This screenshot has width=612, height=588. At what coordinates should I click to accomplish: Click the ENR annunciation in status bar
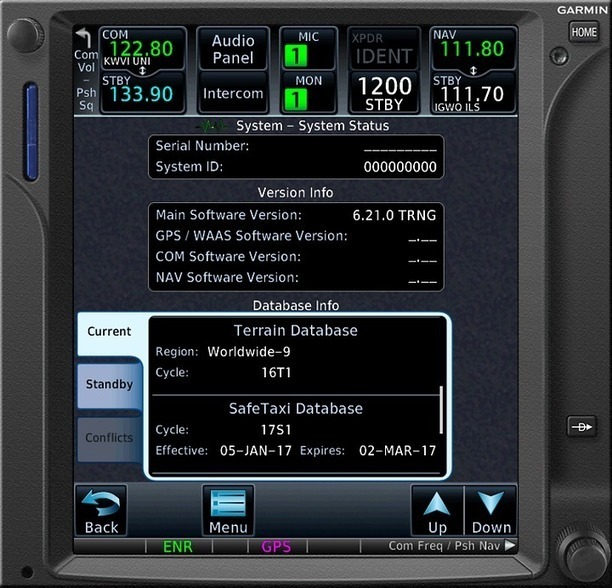(x=178, y=547)
